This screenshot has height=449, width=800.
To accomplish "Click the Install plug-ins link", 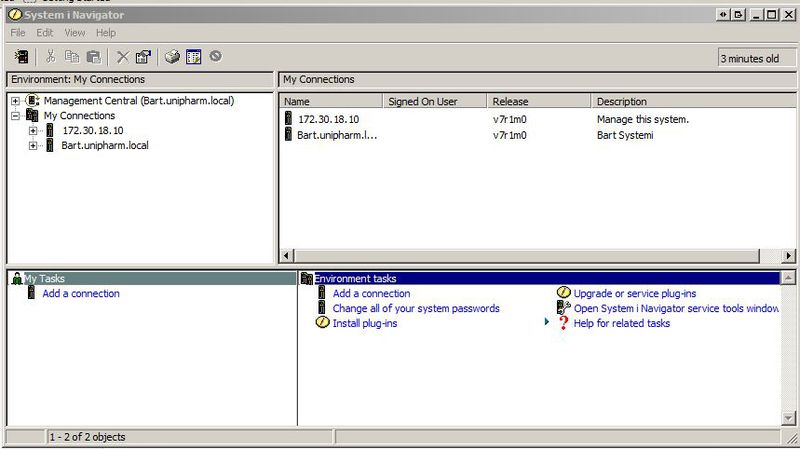I will pyautogui.click(x=365, y=323).
